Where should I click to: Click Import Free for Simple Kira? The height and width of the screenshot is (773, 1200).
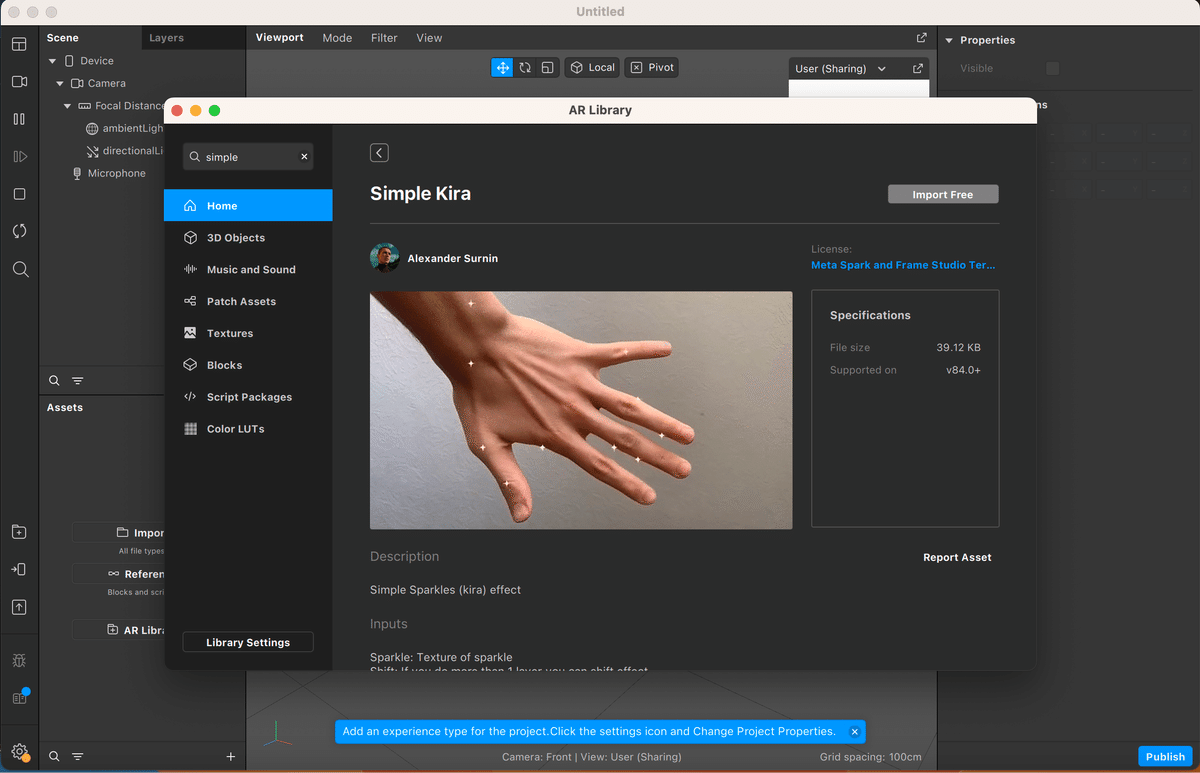pyautogui.click(x=943, y=194)
